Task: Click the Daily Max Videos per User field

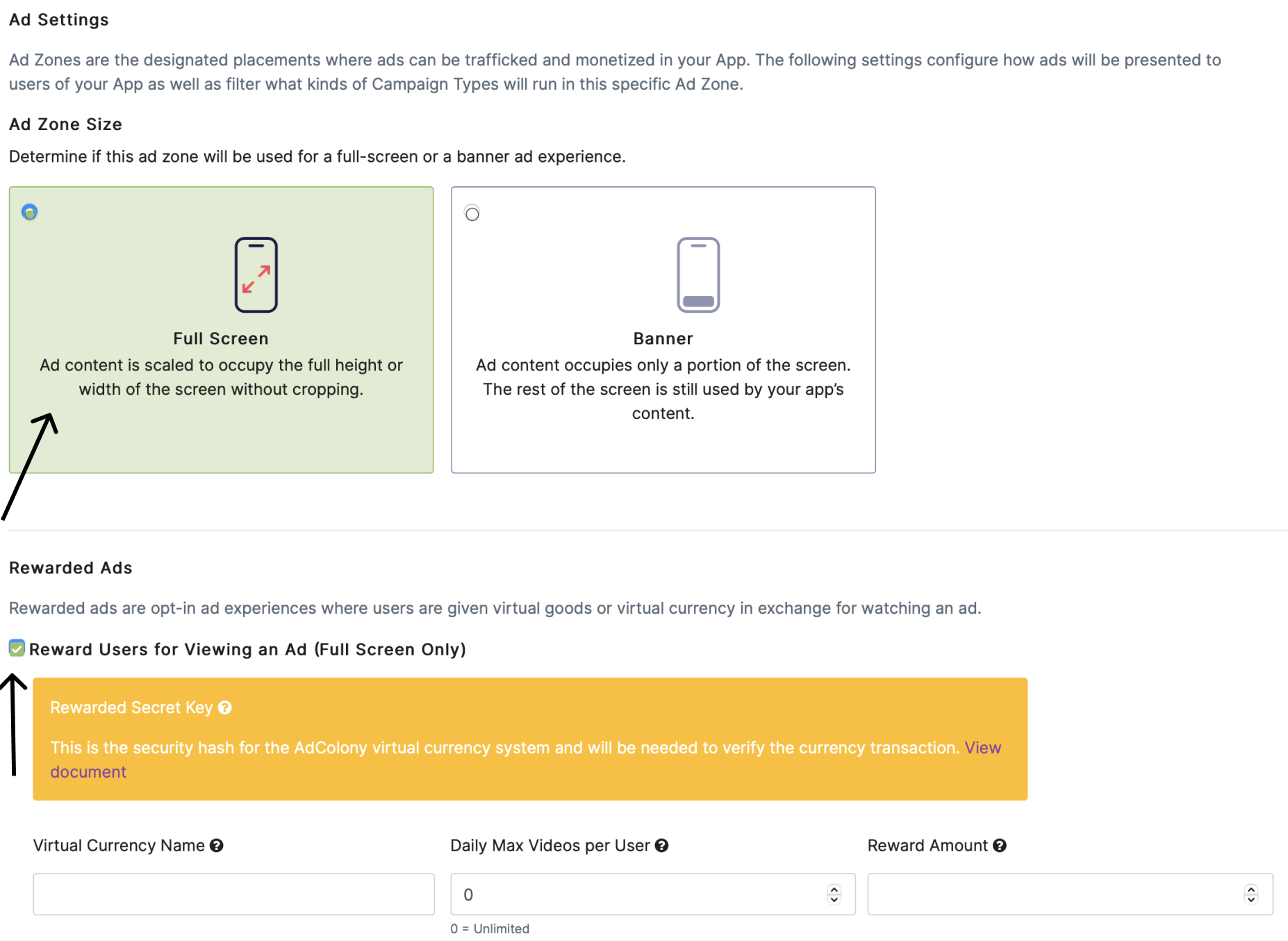Action: 639,894
